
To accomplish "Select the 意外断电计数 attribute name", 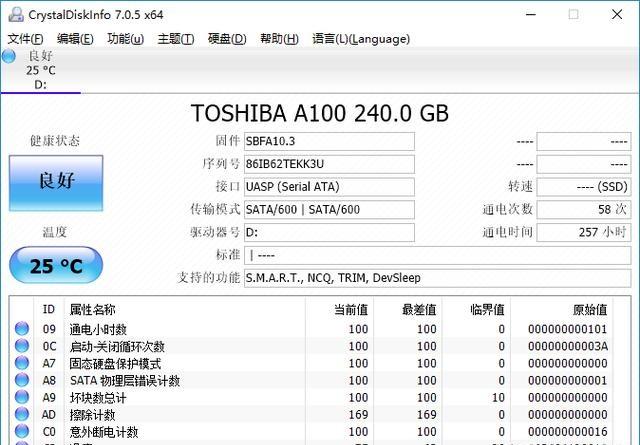I will pos(104,432).
